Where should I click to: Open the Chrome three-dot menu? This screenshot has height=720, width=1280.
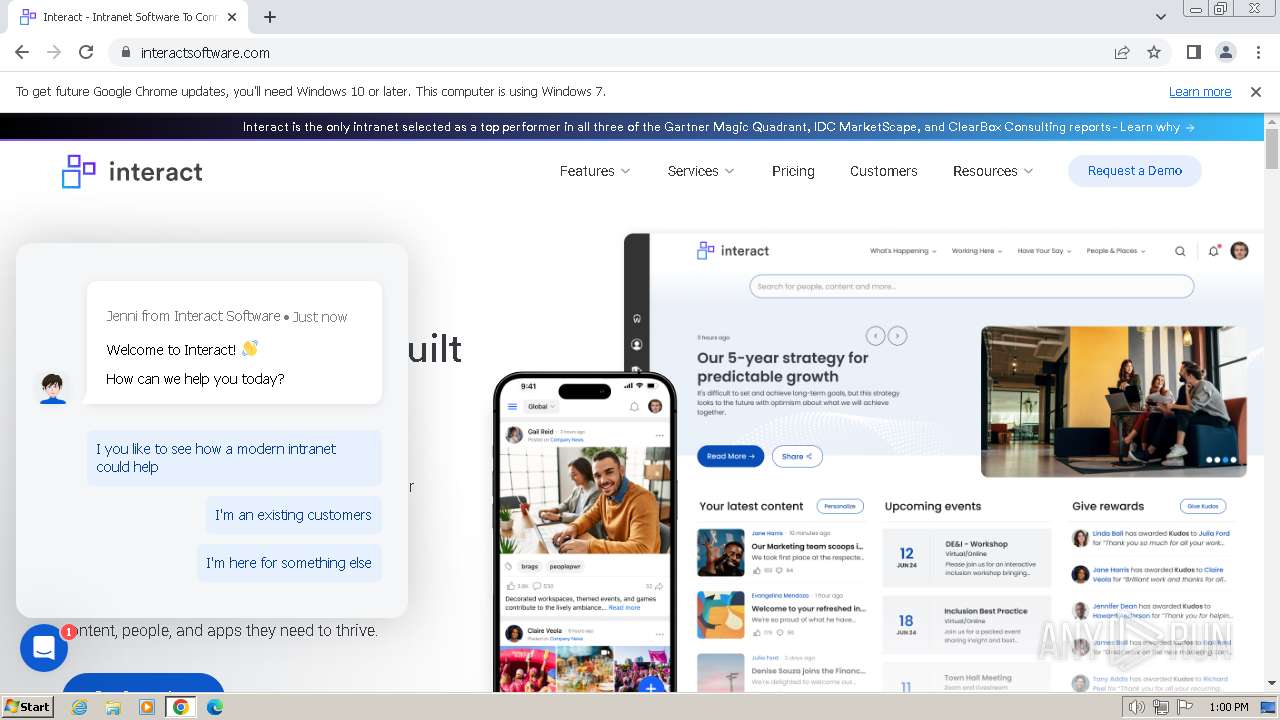pyautogui.click(x=1258, y=52)
